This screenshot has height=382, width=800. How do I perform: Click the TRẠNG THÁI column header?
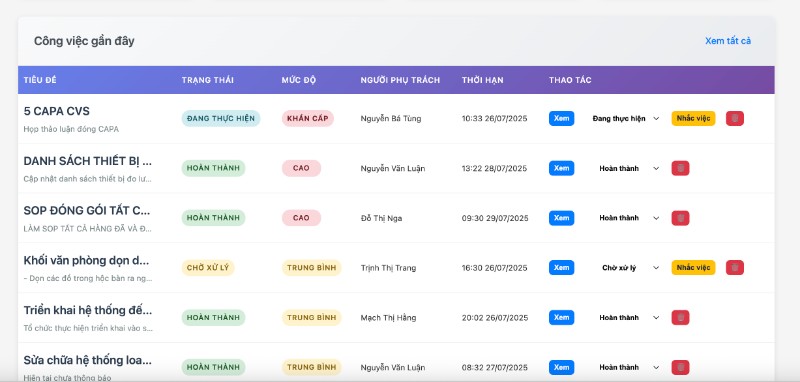[208, 80]
